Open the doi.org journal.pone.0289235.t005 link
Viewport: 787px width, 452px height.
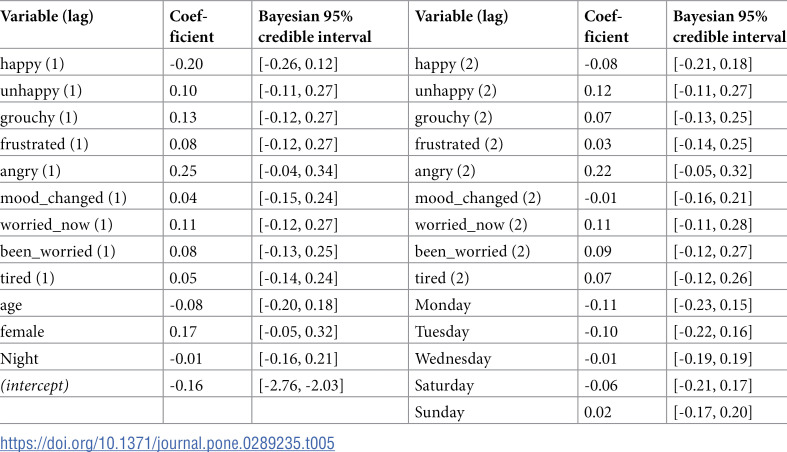point(167,443)
